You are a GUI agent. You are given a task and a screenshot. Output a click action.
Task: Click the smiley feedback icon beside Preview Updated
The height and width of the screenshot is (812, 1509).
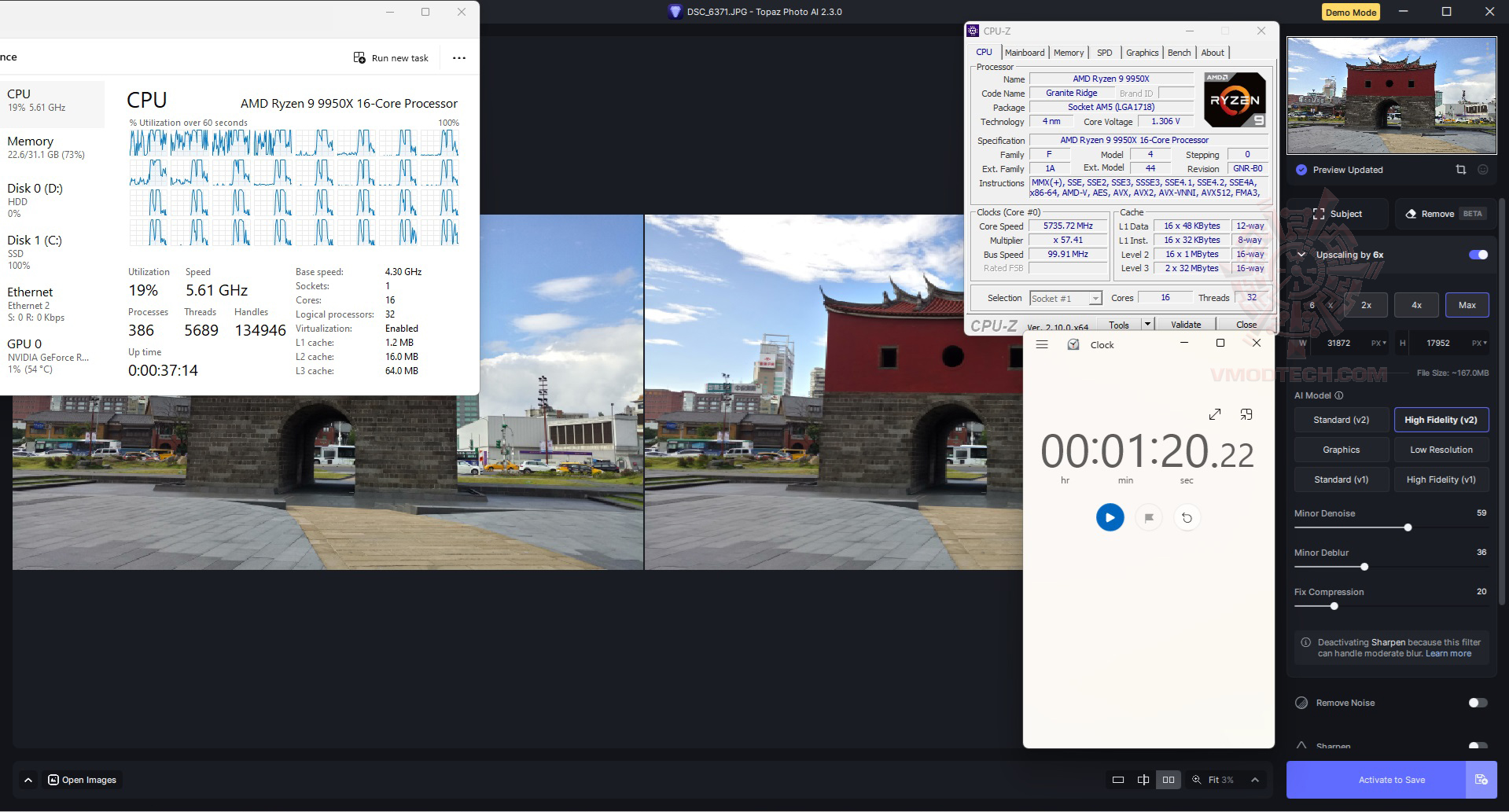tap(1483, 170)
